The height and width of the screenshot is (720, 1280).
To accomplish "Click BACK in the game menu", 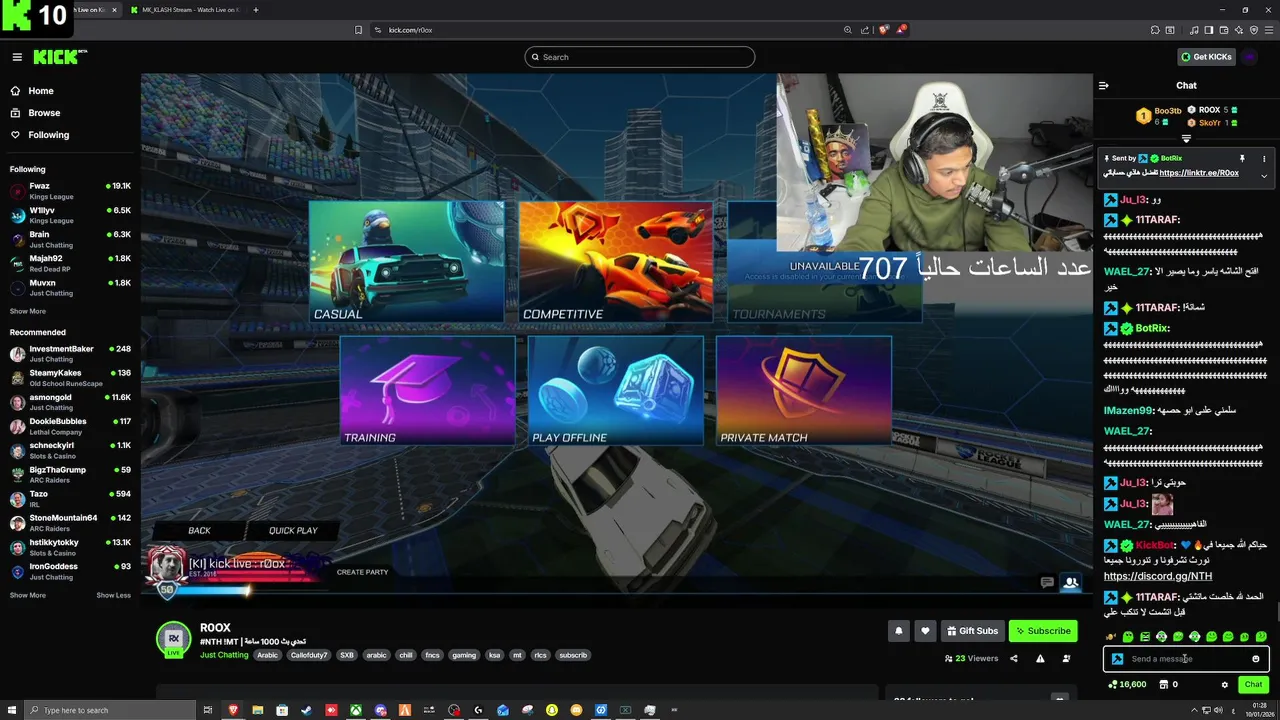I will tap(199, 531).
